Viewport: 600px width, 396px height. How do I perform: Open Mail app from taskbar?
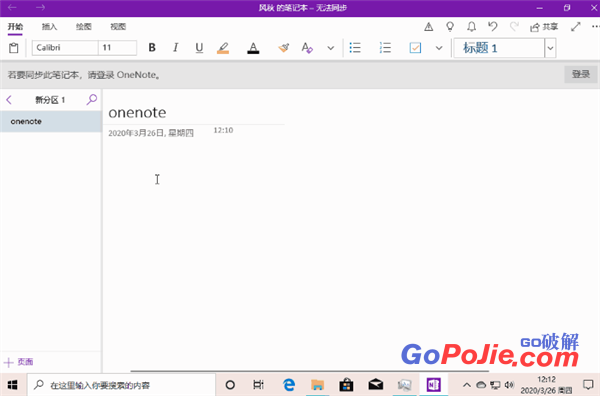375,385
